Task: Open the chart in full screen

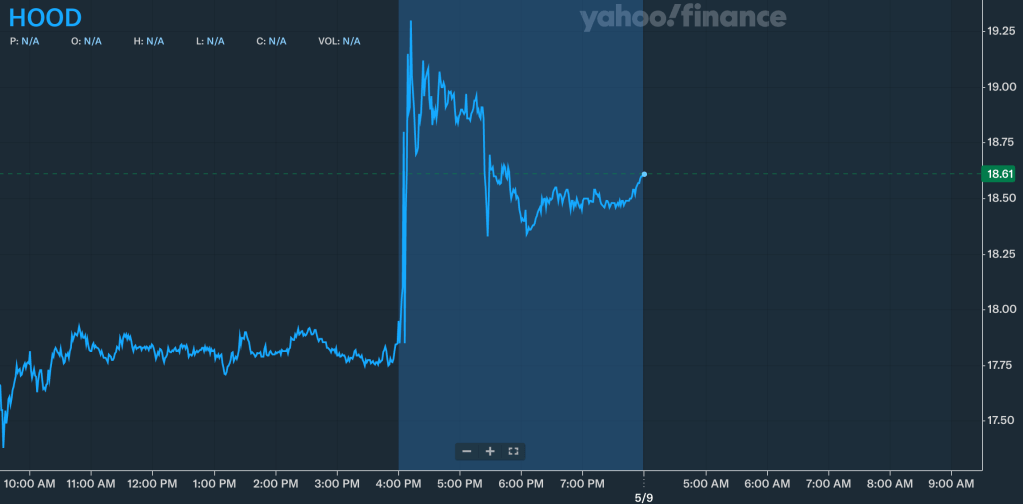Action: click(x=513, y=451)
